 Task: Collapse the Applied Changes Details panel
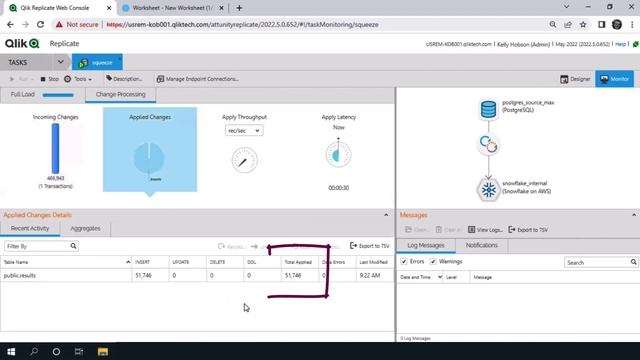coord(386,215)
